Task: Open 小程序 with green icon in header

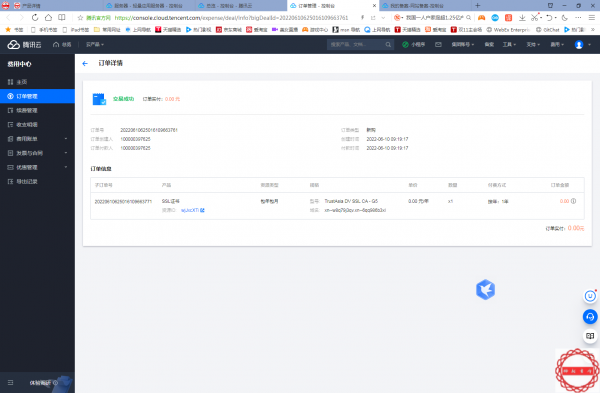Action: 414,45
